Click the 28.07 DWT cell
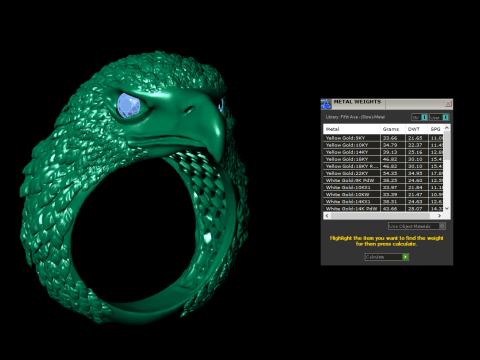This screenshot has height=360, width=480. pyautogui.click(x=416, y=208)
